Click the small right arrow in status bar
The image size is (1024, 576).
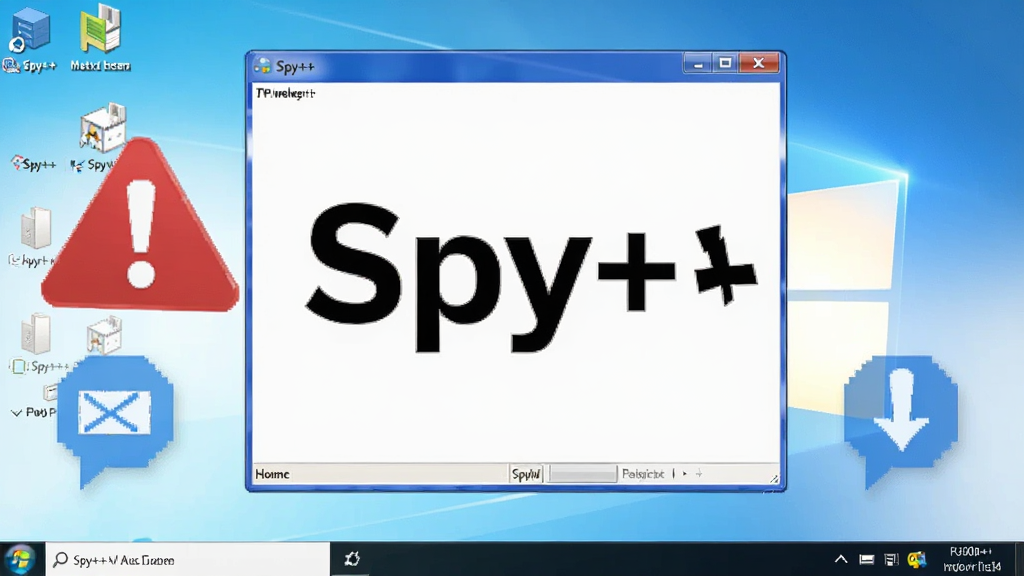[684, 473]
